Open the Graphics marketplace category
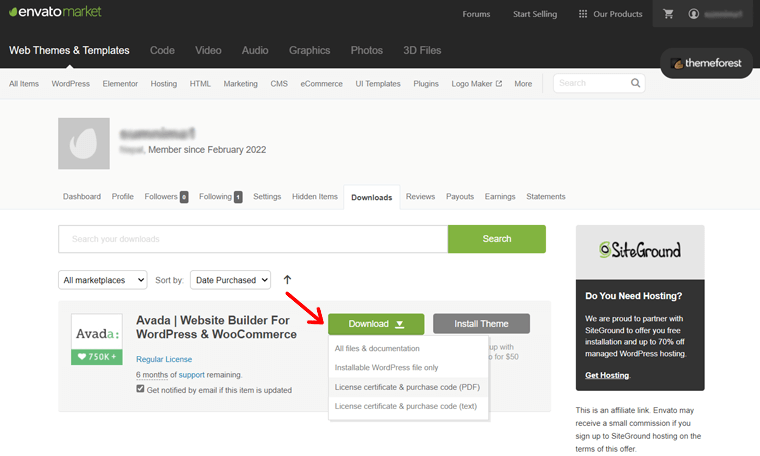This screenshot has height=456, width=760. [x=309, y=50]
